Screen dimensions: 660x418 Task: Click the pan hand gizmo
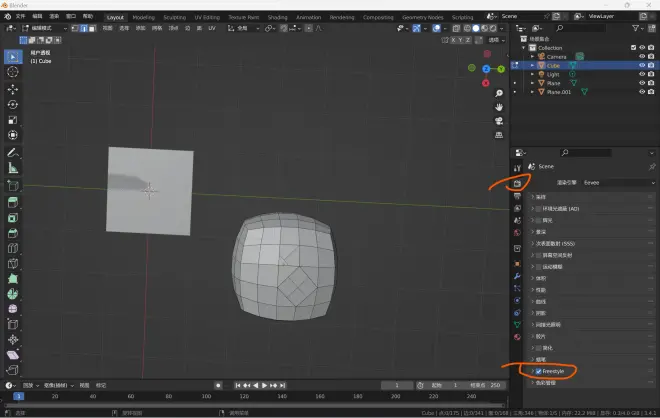[499, 107]
